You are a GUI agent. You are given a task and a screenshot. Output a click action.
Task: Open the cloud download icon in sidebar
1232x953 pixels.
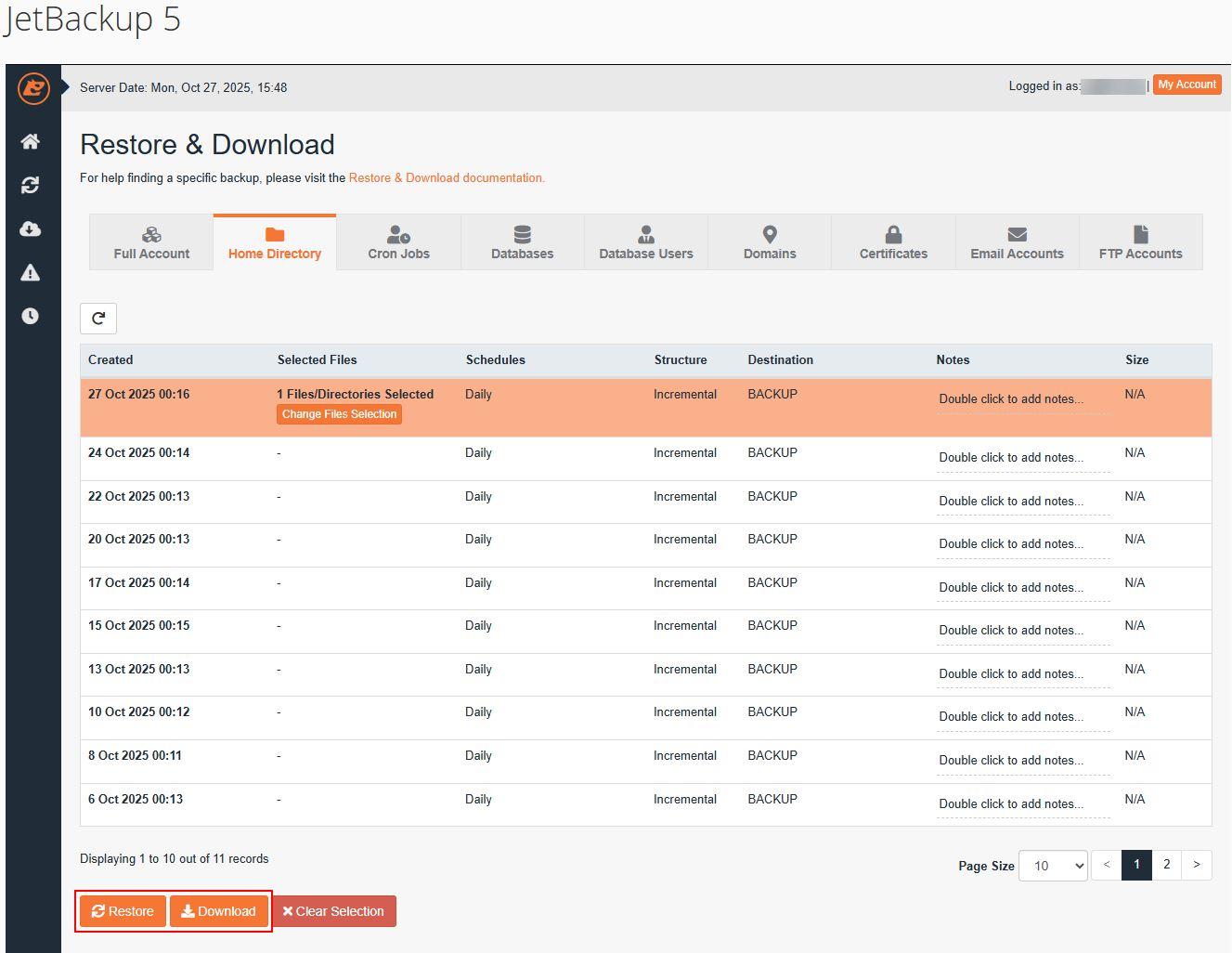31,228
